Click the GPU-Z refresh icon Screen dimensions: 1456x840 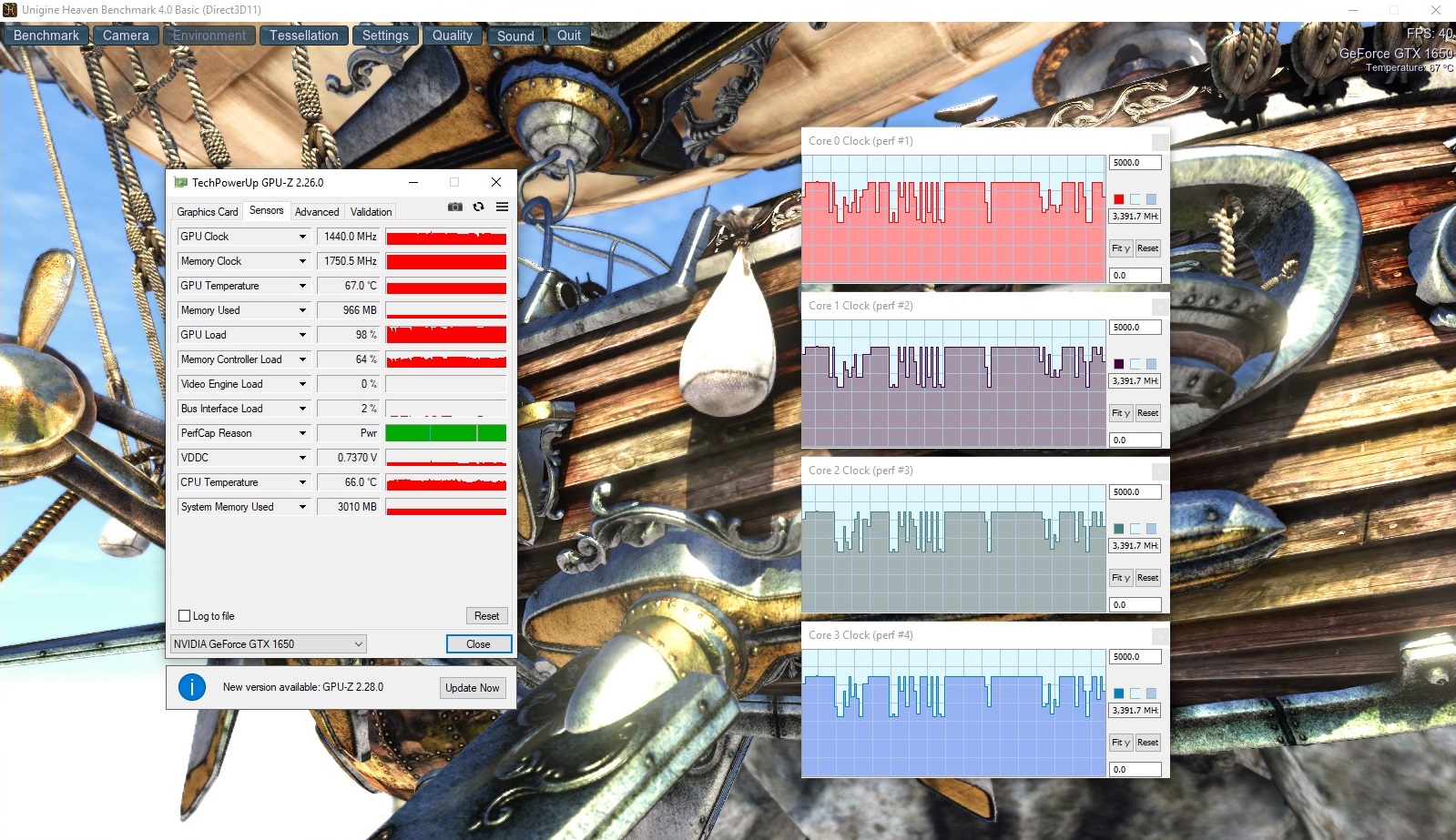pyautogui.click(x=478, y=207)
